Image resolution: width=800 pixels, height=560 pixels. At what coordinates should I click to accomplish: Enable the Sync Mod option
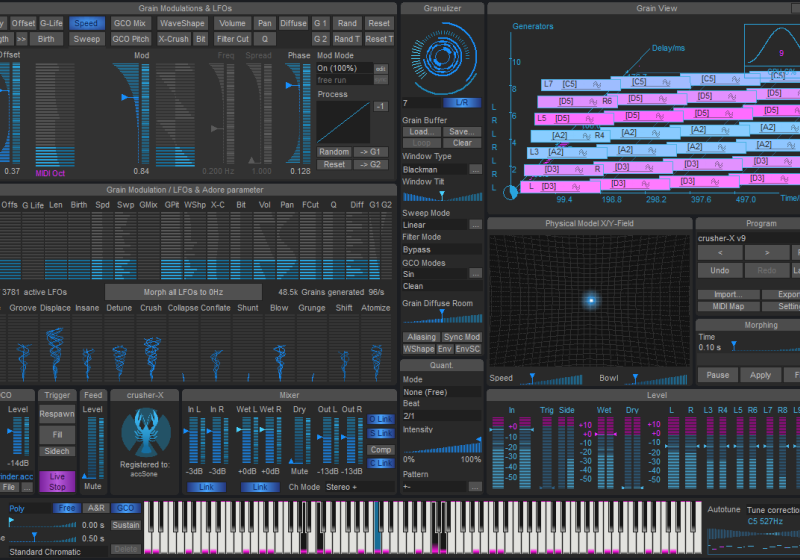click(462, 337)
